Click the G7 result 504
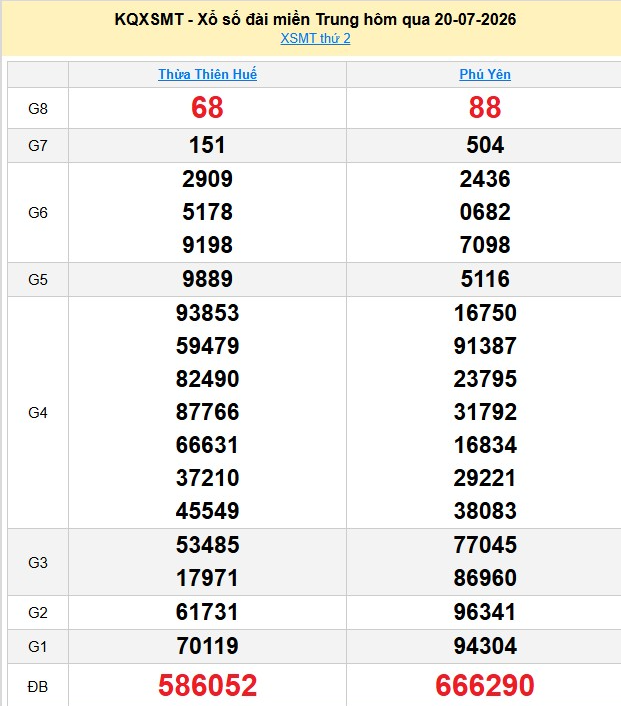Viewport: 621px width, 706px height. pos(485,145)
